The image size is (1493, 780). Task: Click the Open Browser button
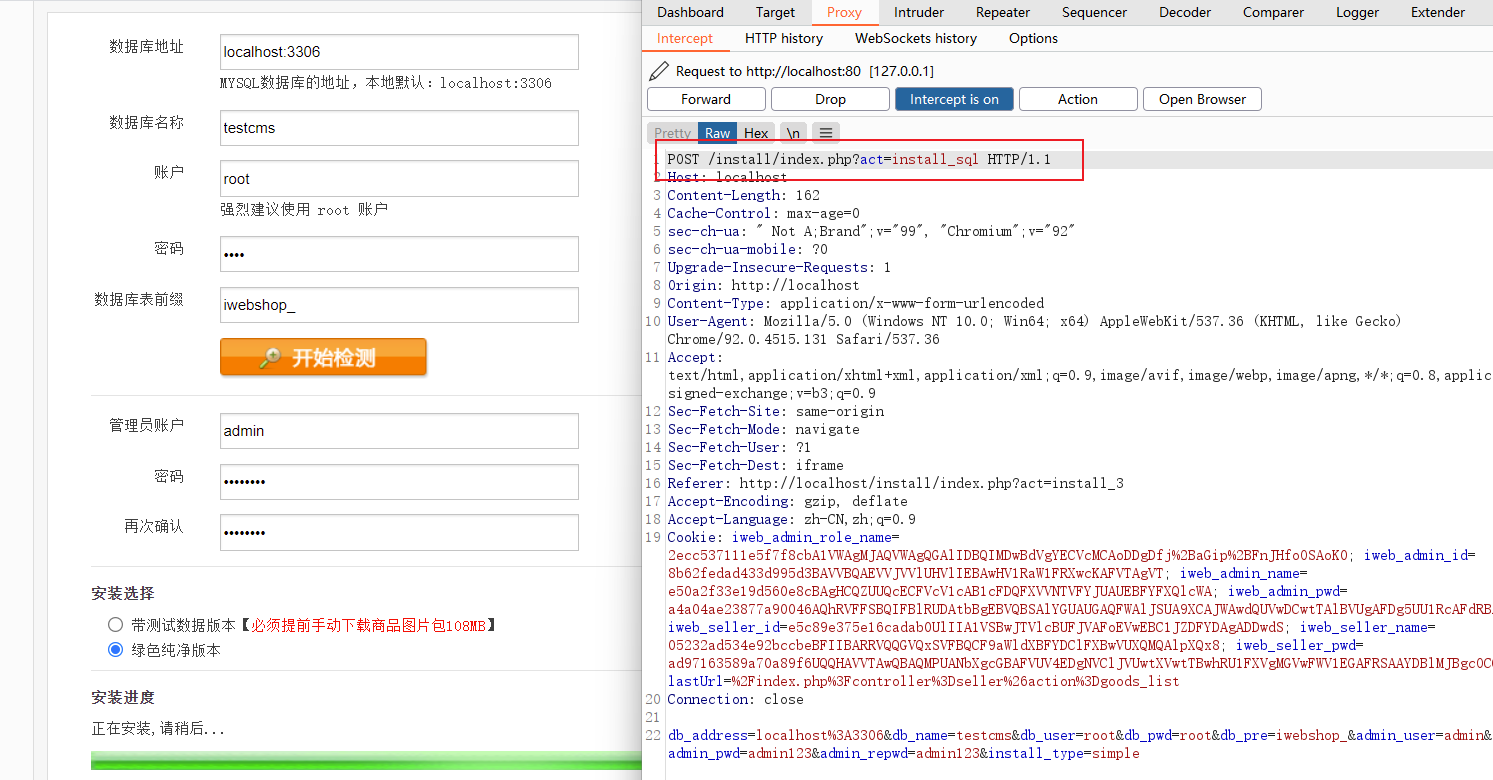[1202, 99]
